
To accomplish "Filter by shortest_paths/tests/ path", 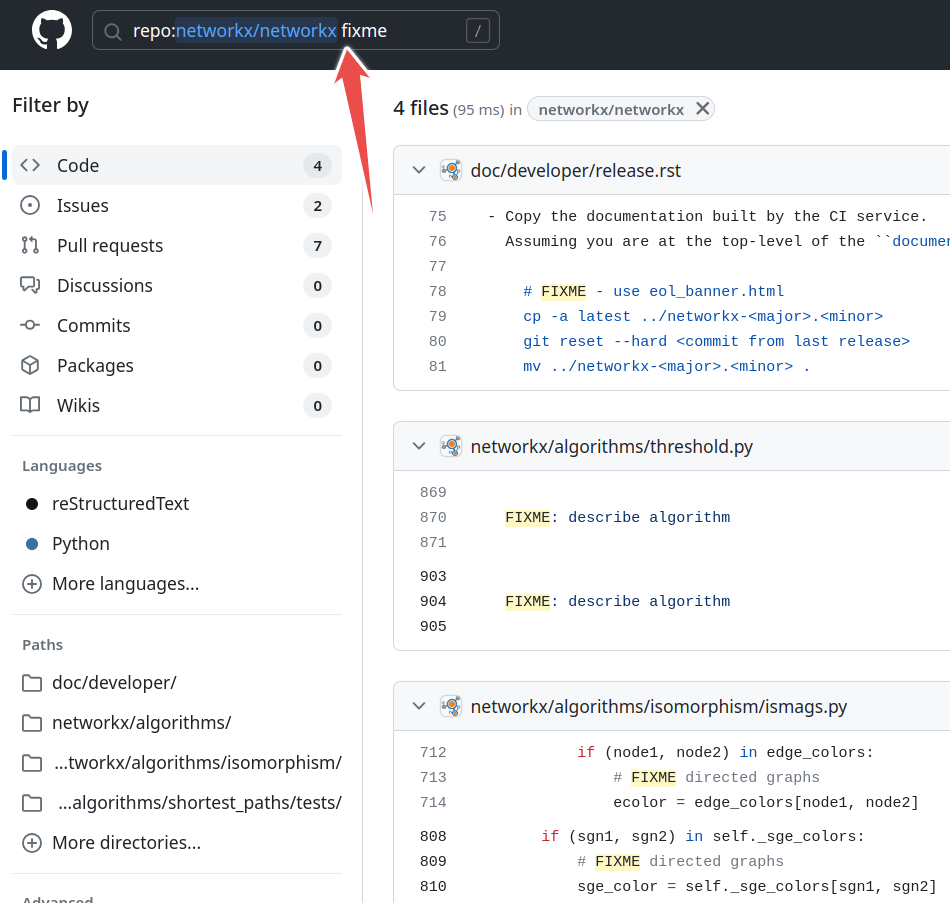I will click(200, 802).
